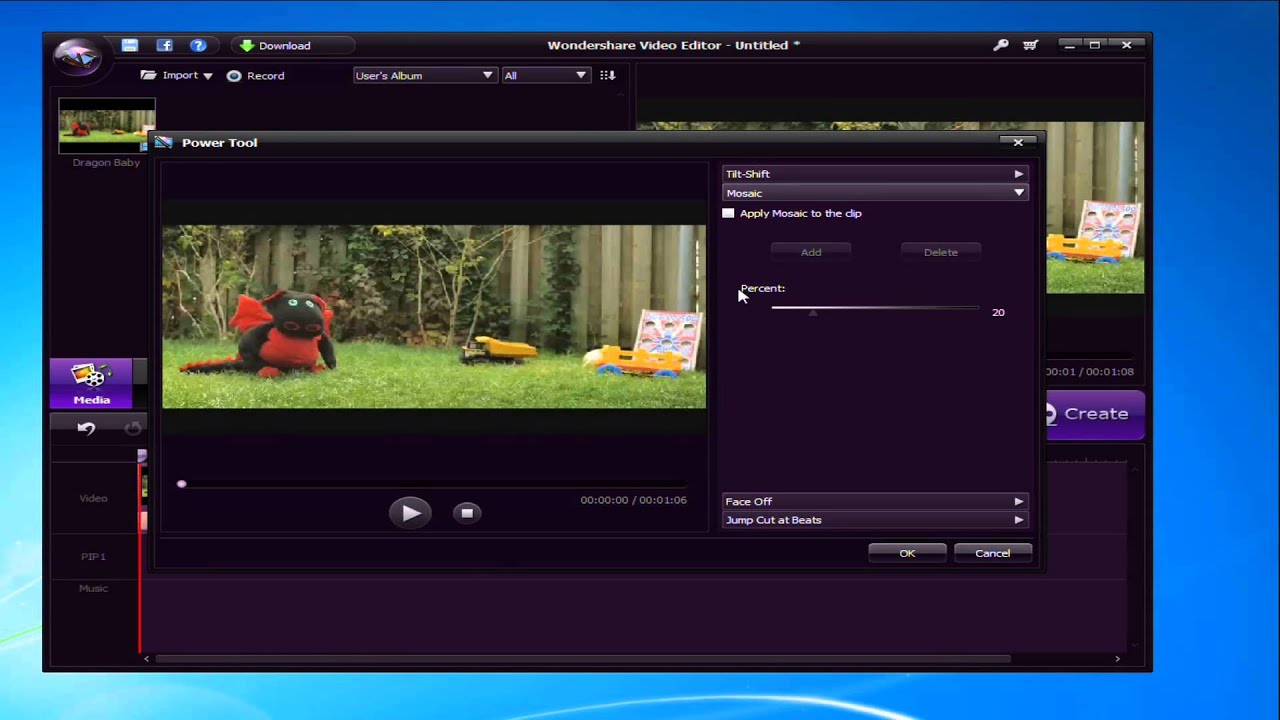Click the Delete mosaic button
Screen dimensions: 1280x720
pyautogui.click(x=940, y=252)
